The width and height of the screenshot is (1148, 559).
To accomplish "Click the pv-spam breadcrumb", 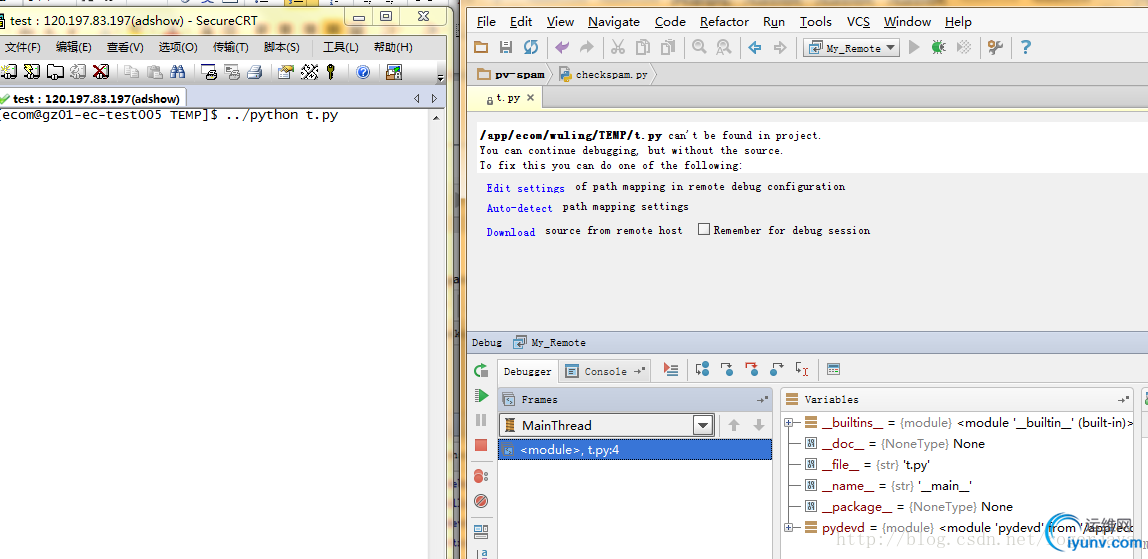I will [510, 74].
